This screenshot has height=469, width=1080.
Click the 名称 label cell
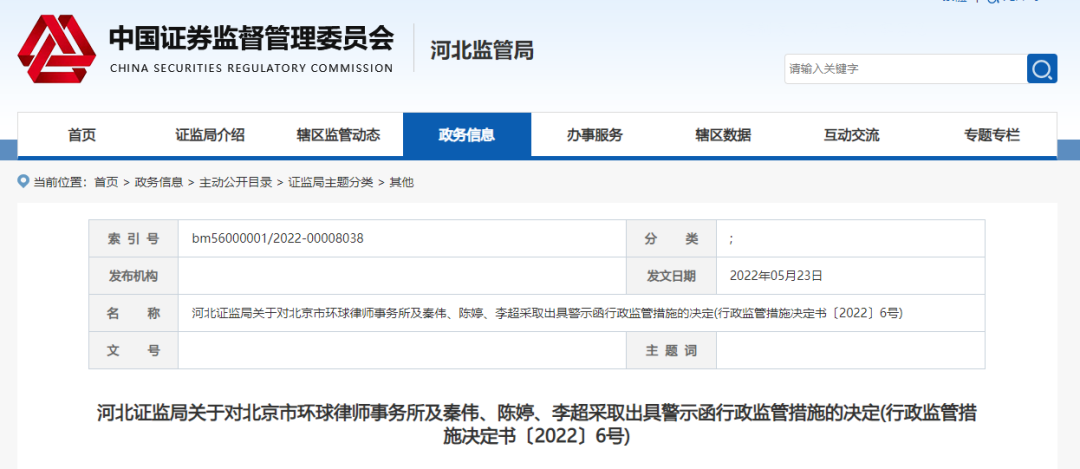click(134, 313)
